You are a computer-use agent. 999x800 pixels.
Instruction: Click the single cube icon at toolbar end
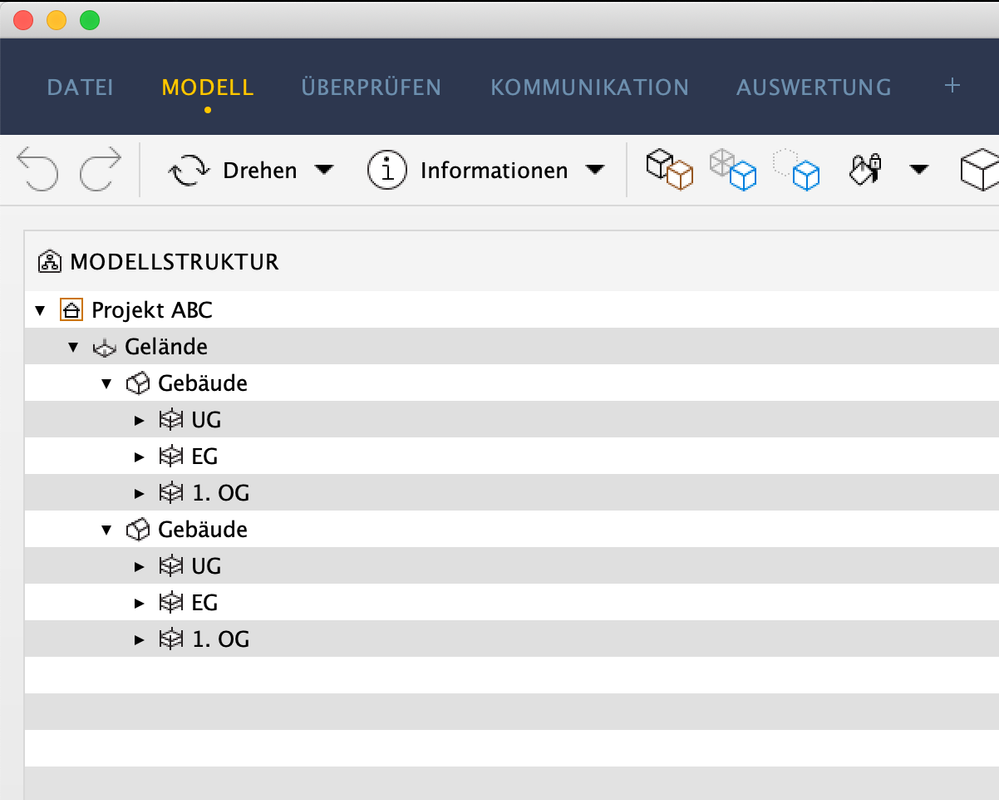pos(978,170)
